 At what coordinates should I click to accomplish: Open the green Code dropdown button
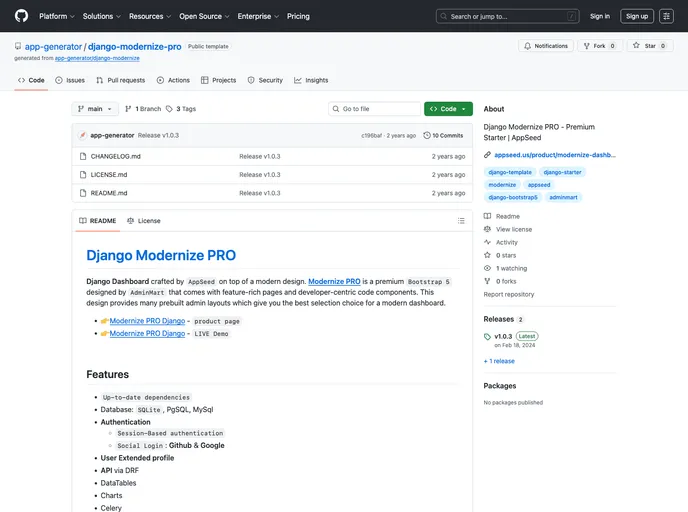[448, 109]
